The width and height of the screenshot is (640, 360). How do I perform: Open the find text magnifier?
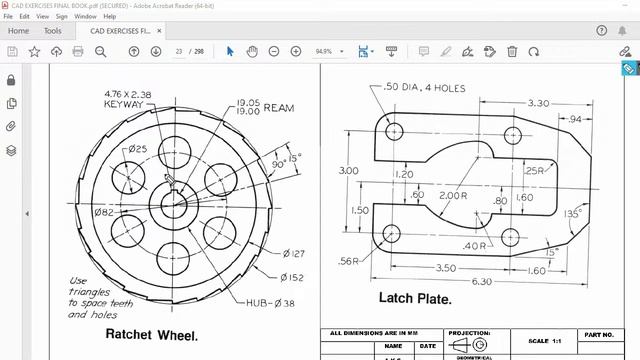(100, 51)
